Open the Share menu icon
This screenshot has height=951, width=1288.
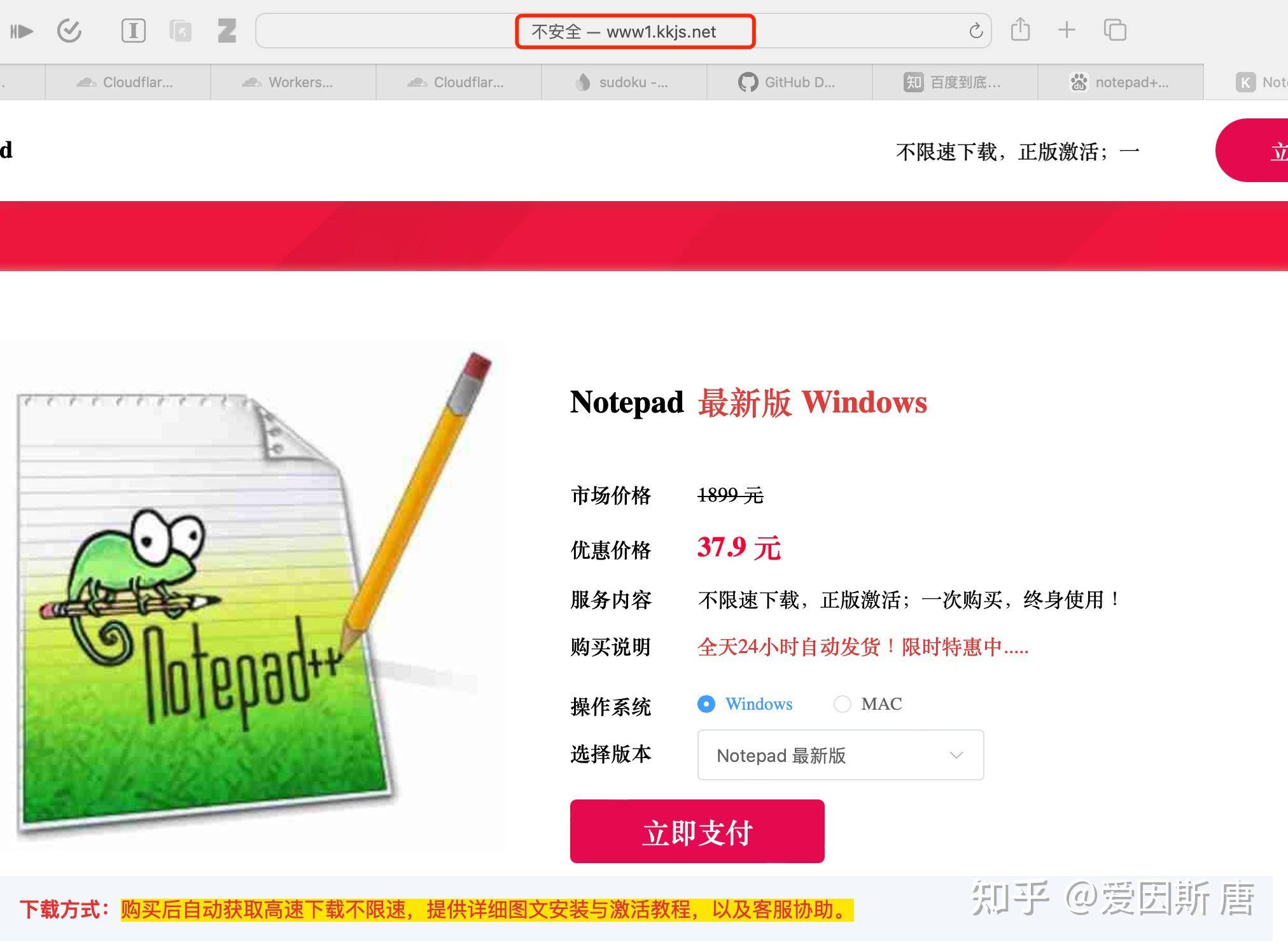point(1020,29)
